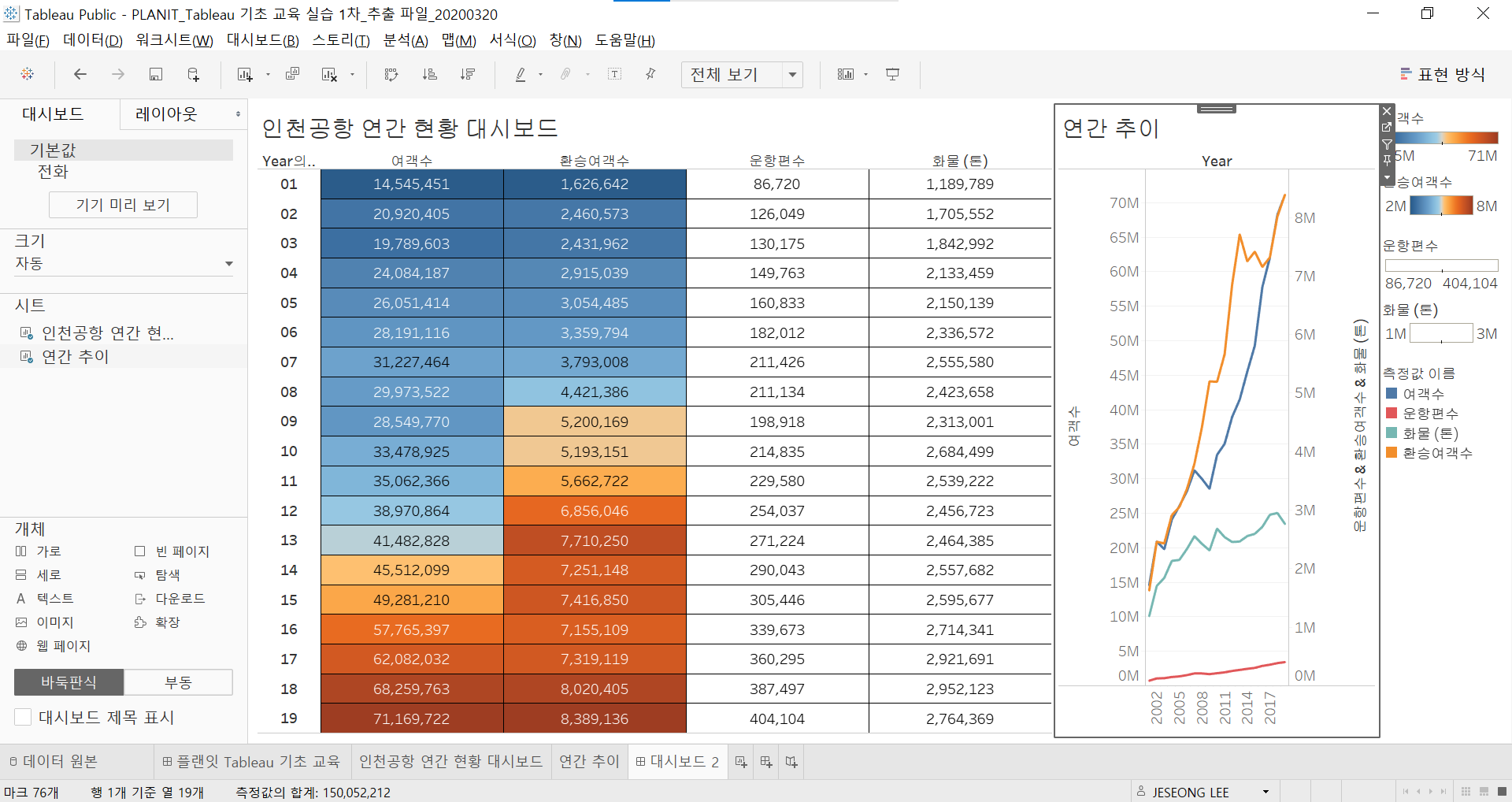Enable the 대시보드 제목 표시 checkbox

pyautogui.click(x=24, y=717)
